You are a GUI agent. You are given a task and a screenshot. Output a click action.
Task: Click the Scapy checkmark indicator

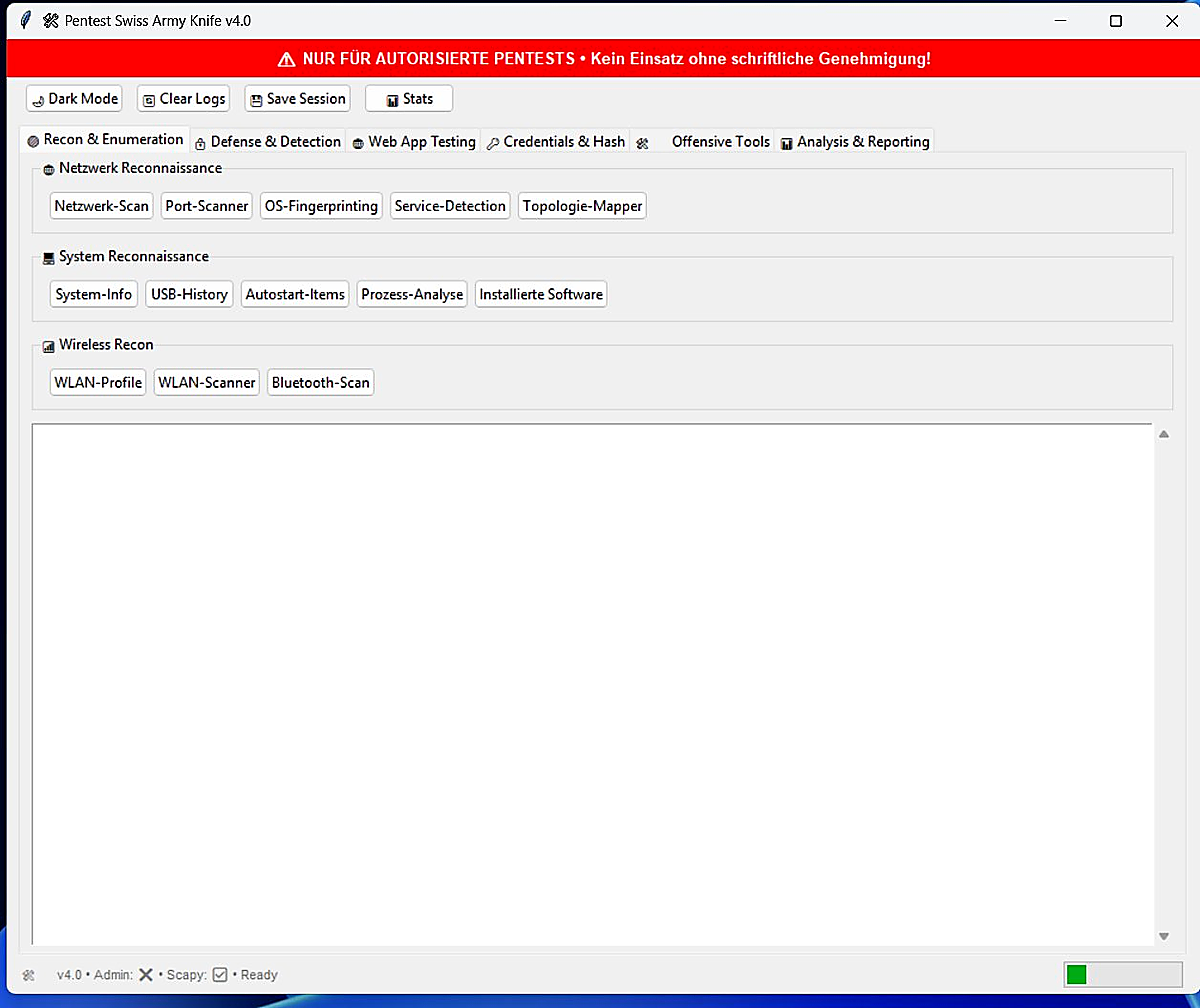[220, 975]
